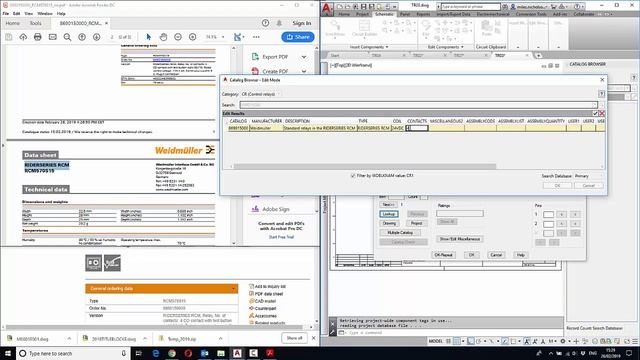
Task: Collapse General ordering data section
Action: pyautogui.click(x=233, y=289)
